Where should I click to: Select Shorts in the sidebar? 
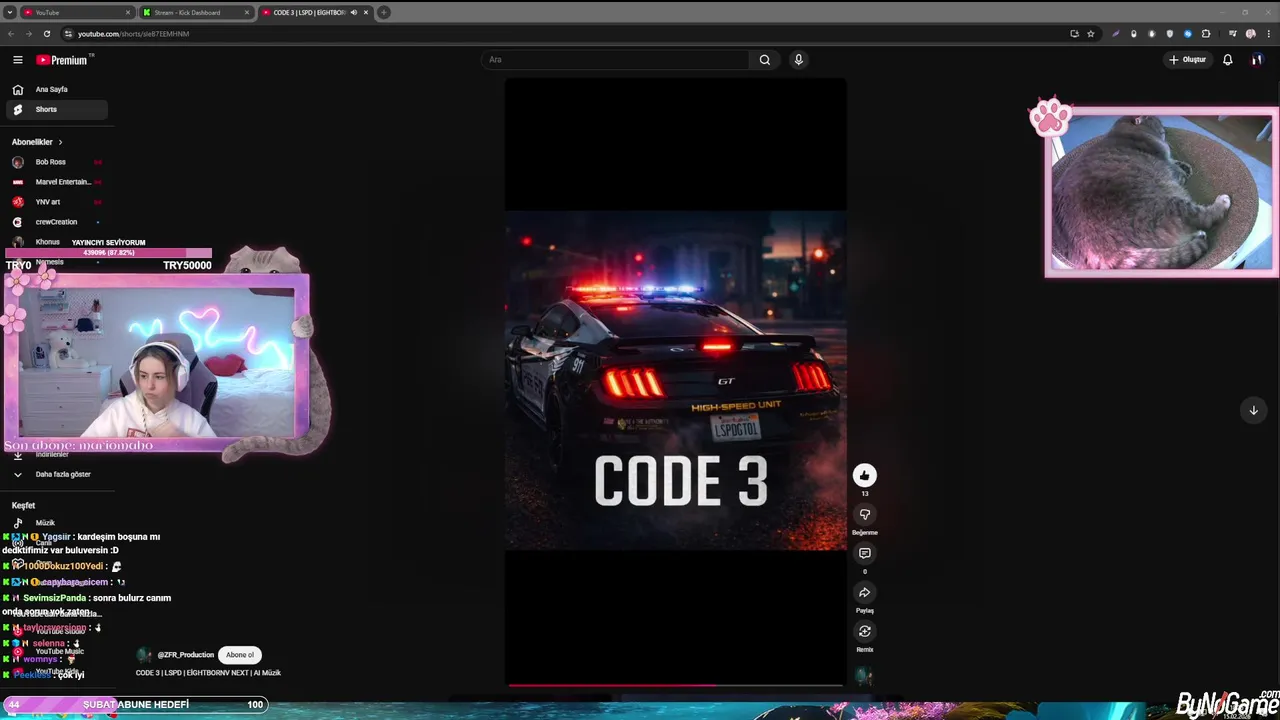[x=56, y=109]
